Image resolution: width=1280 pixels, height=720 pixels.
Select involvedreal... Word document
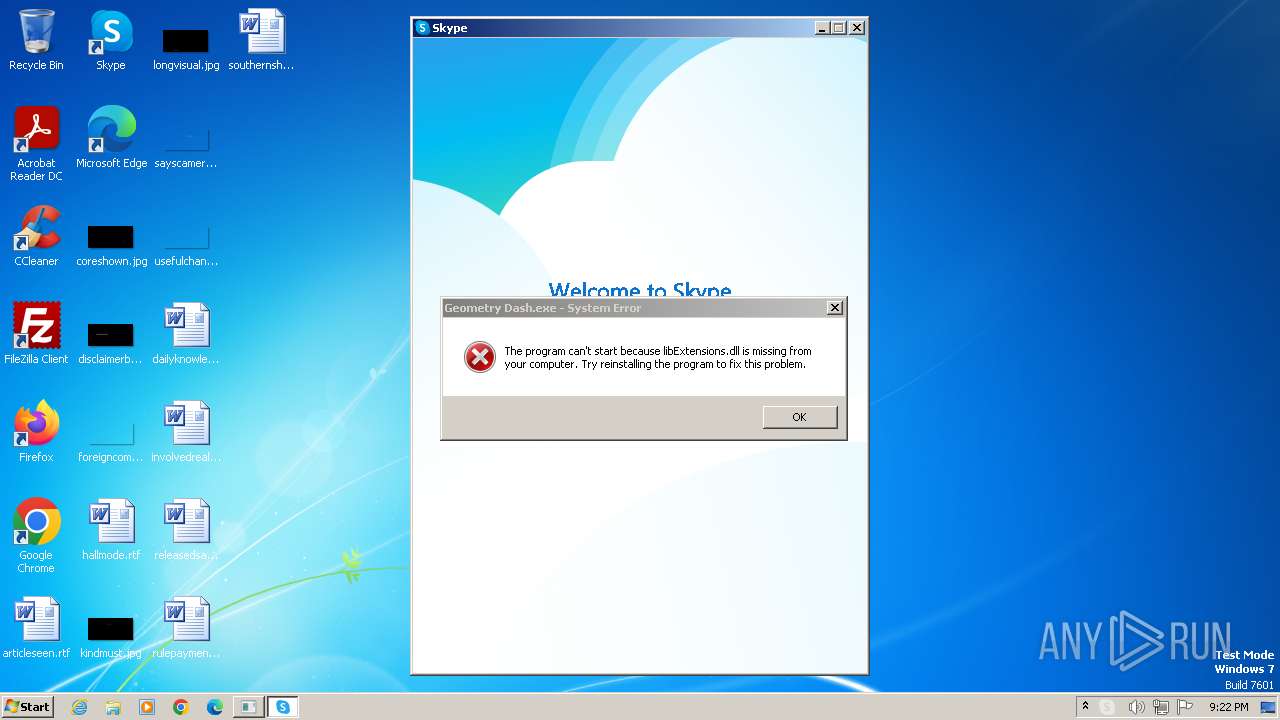click(x=186, y=432)
